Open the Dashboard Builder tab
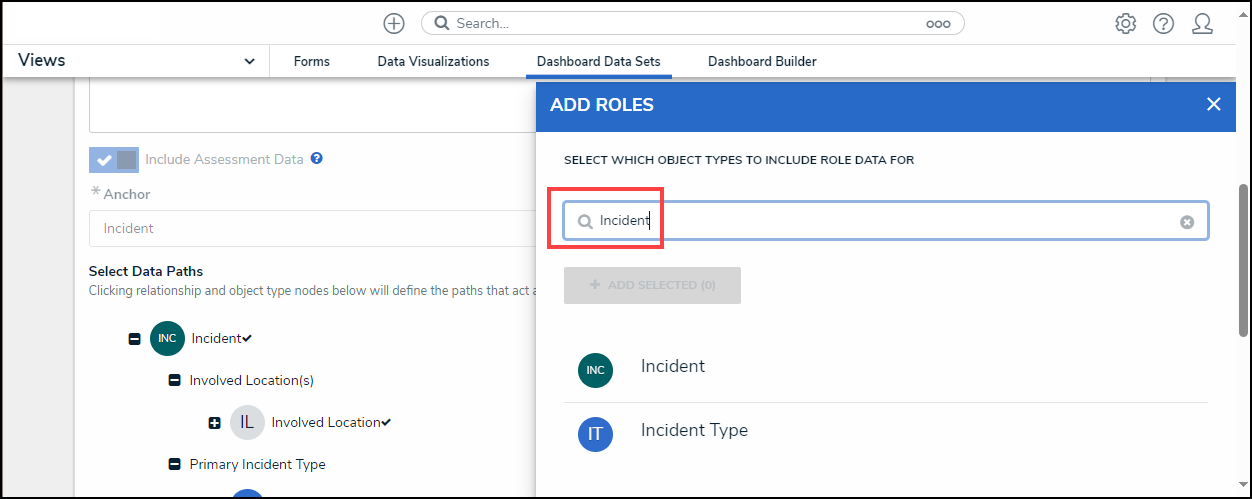 click(762, 61)
